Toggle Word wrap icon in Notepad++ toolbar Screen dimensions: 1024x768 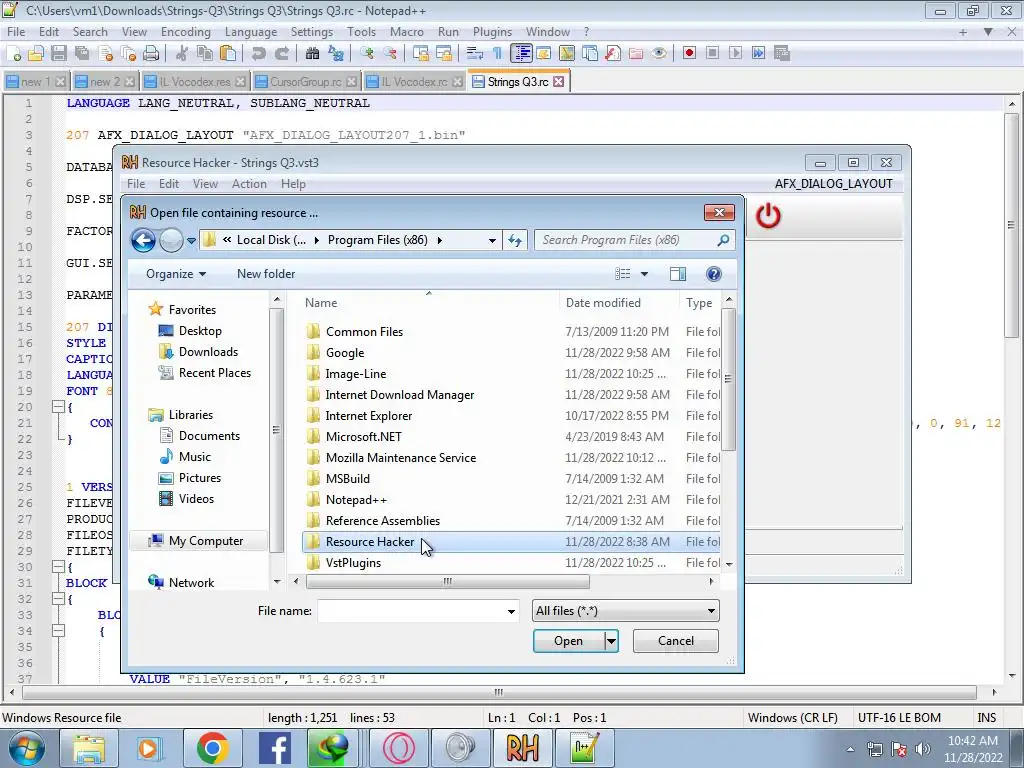point(474,54)
